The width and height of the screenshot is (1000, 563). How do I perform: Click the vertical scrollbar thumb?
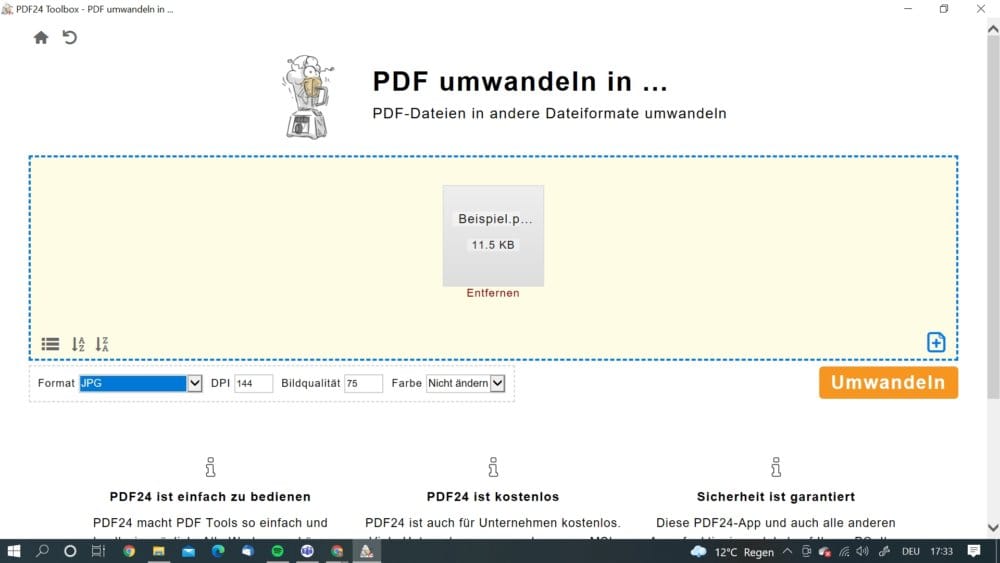[993, 217]
